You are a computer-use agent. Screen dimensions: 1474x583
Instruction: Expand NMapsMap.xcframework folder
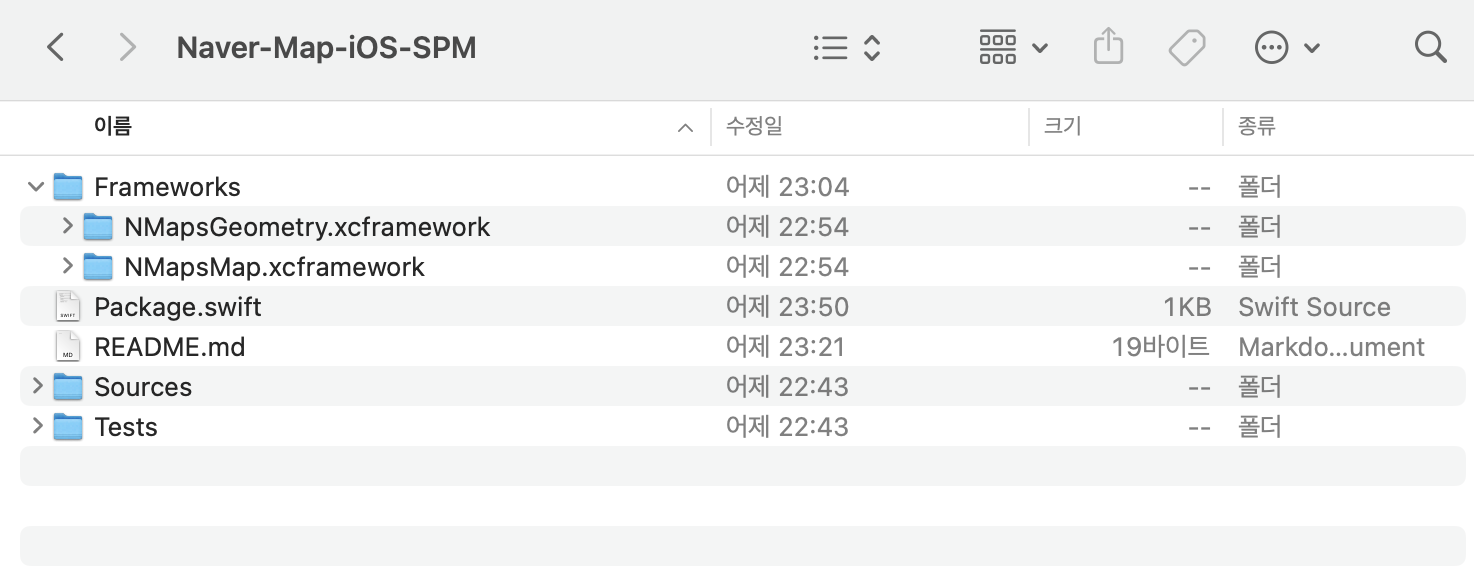[67, 267]
